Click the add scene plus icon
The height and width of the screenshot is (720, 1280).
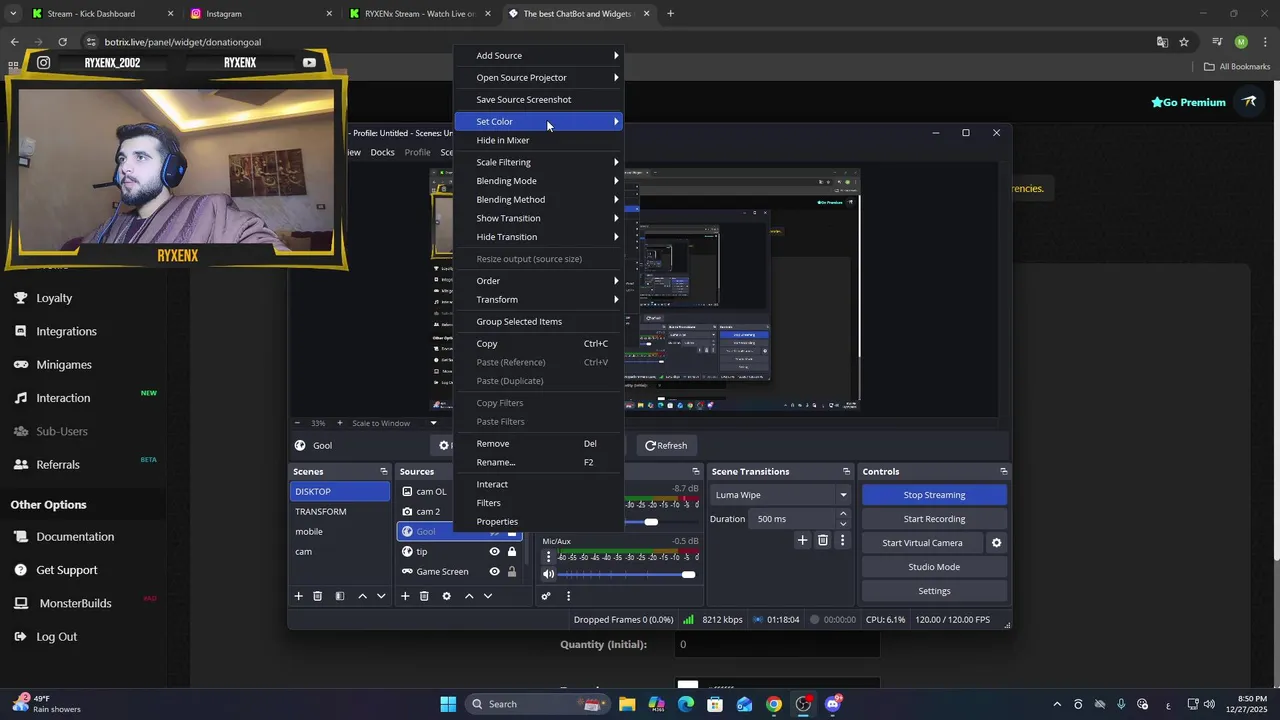pyautogui.click(x=298, y=596)
